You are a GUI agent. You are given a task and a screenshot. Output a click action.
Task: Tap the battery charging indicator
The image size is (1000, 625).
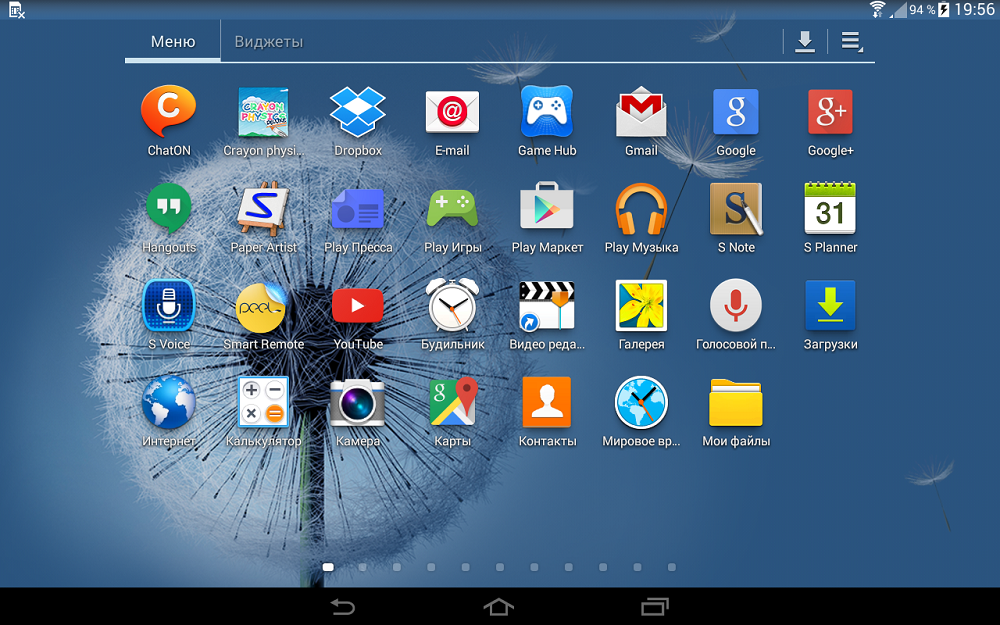tap(944, 10)
